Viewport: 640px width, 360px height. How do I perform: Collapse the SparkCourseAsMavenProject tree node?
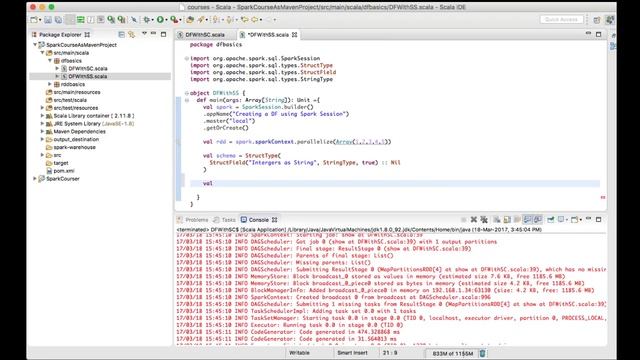tap(35, 44)
